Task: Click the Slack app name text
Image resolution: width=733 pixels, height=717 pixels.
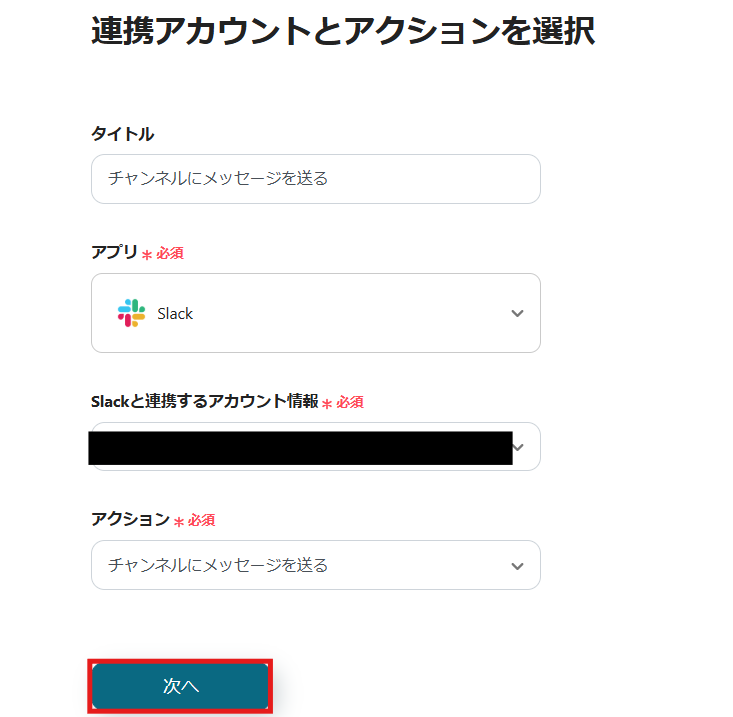Action: coord(175,314)
